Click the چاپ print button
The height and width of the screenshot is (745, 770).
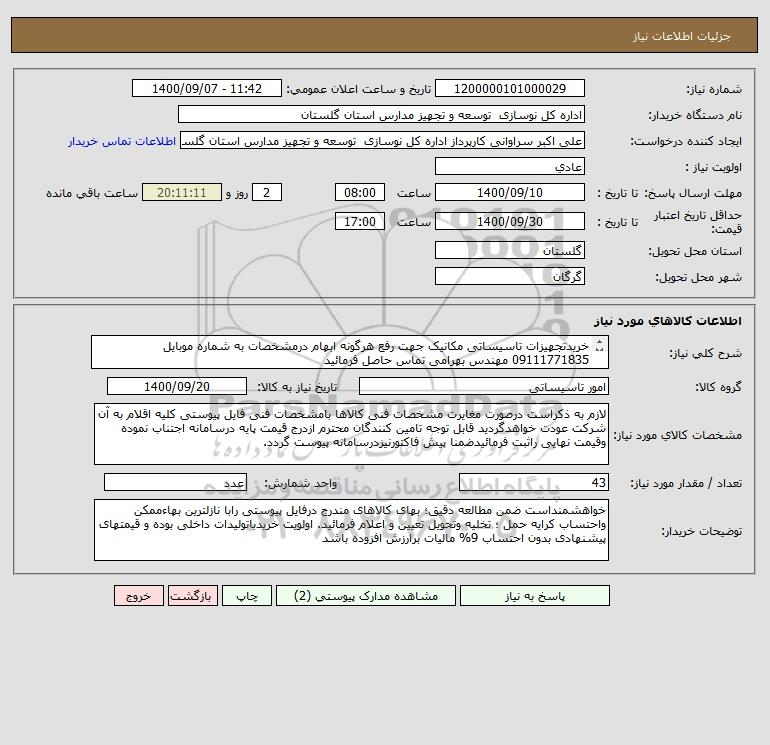pyautogui.click(x=247, y=596)
